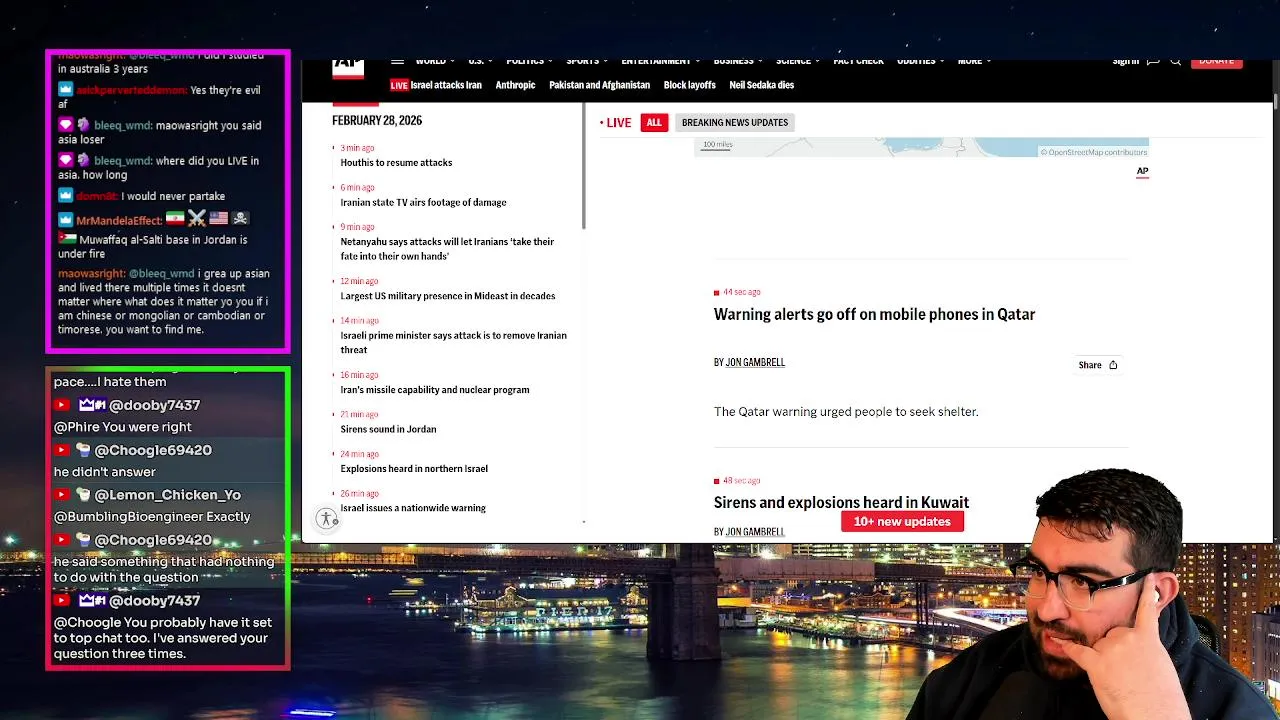Switch to BREAKING NEWS UPDATES tab
The height and width of the screenshot is (720, 1280).
[x=735, y=122]
